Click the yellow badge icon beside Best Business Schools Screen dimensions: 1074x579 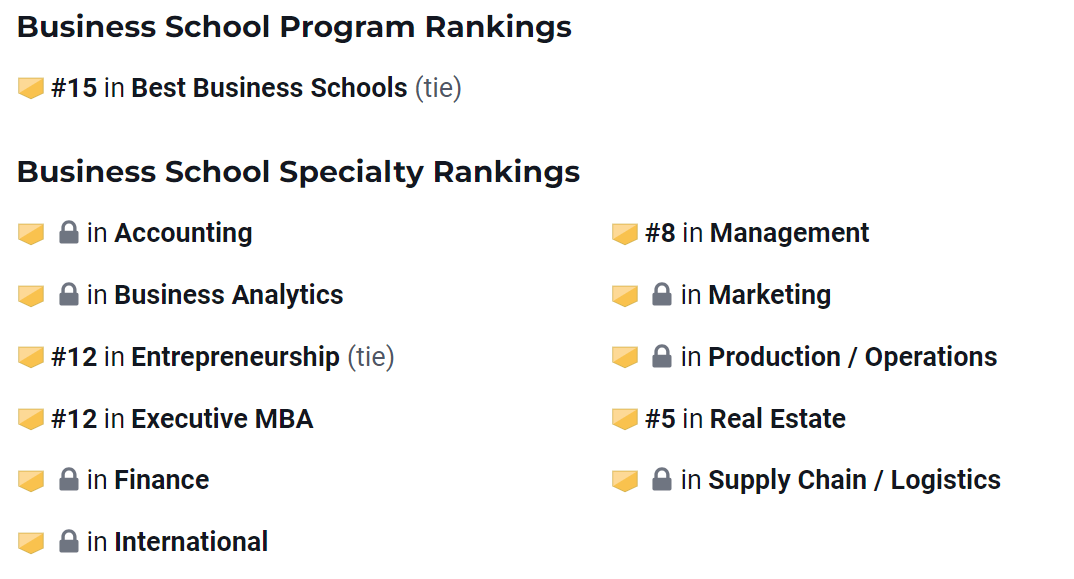(31, 88)
